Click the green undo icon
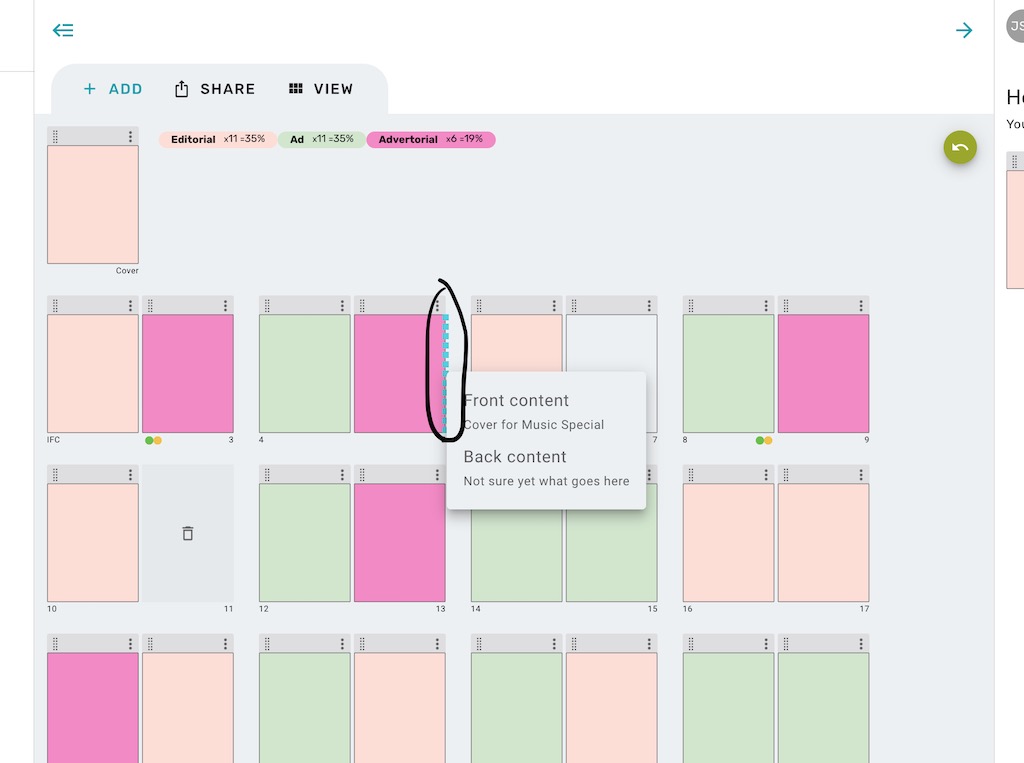The width and height of the screenshot is (1024, 763). [x=959, y=147]
